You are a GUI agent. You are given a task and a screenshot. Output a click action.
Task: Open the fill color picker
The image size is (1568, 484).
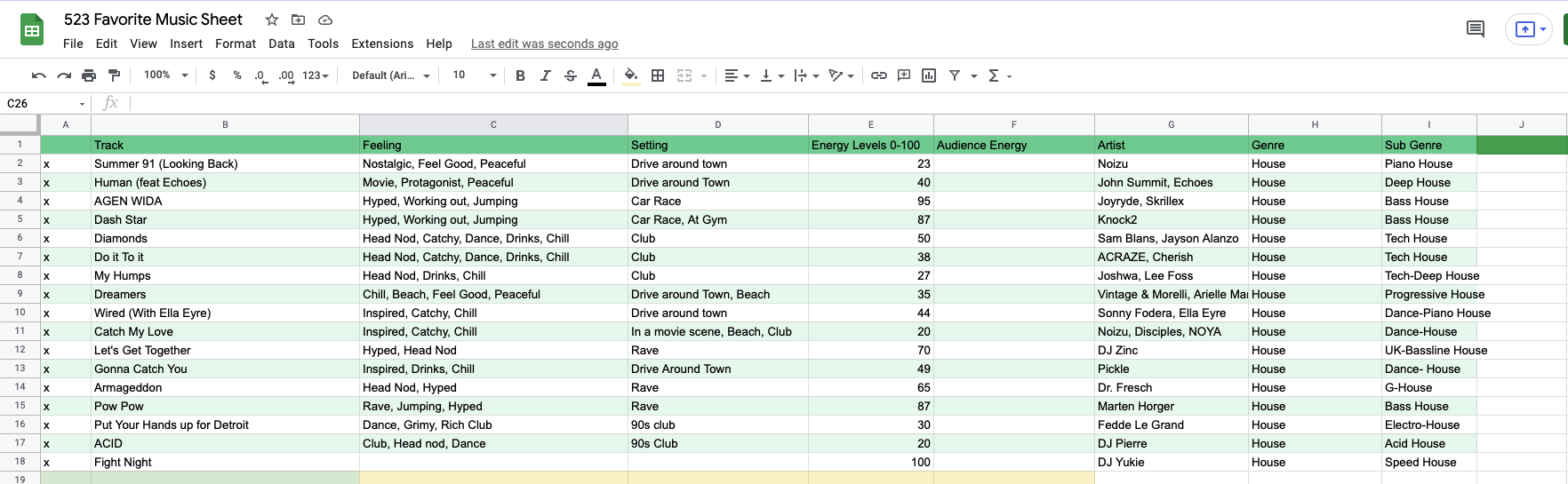click(x=631, y=75)
